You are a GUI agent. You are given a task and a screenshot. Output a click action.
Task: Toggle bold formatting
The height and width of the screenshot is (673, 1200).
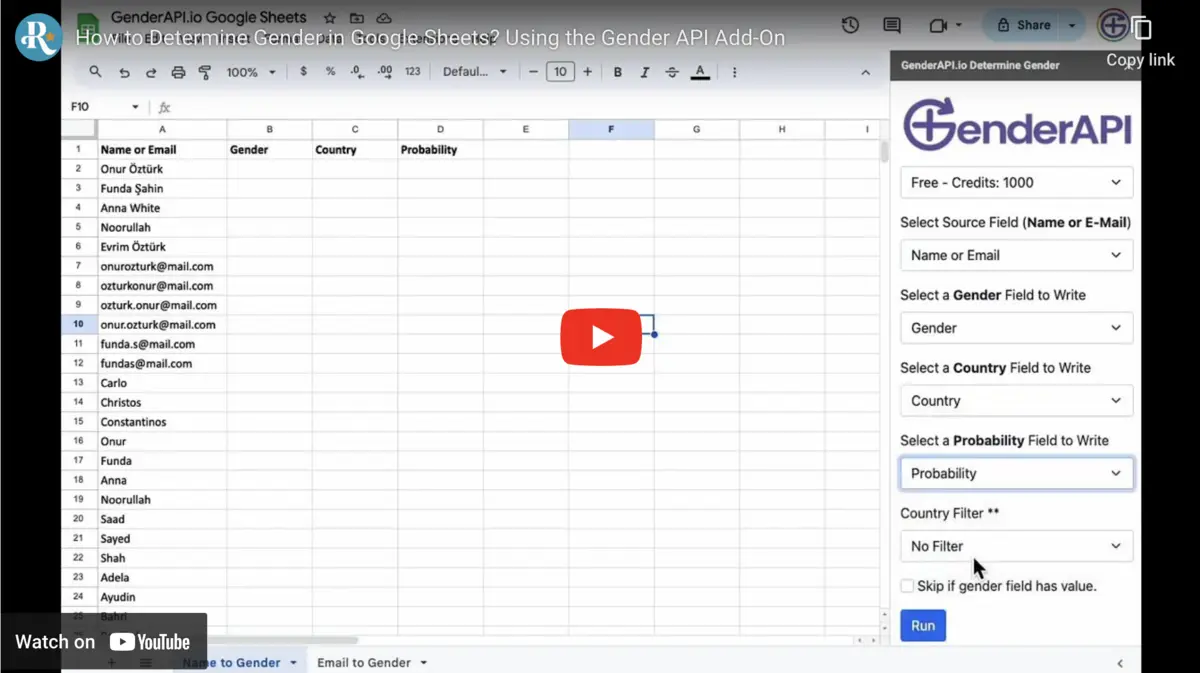[618, 72]
